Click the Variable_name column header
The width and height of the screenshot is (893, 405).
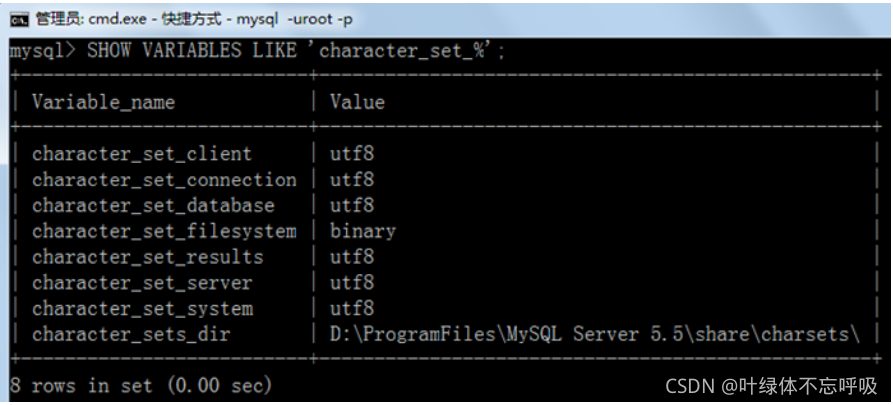tap(104, 102)
